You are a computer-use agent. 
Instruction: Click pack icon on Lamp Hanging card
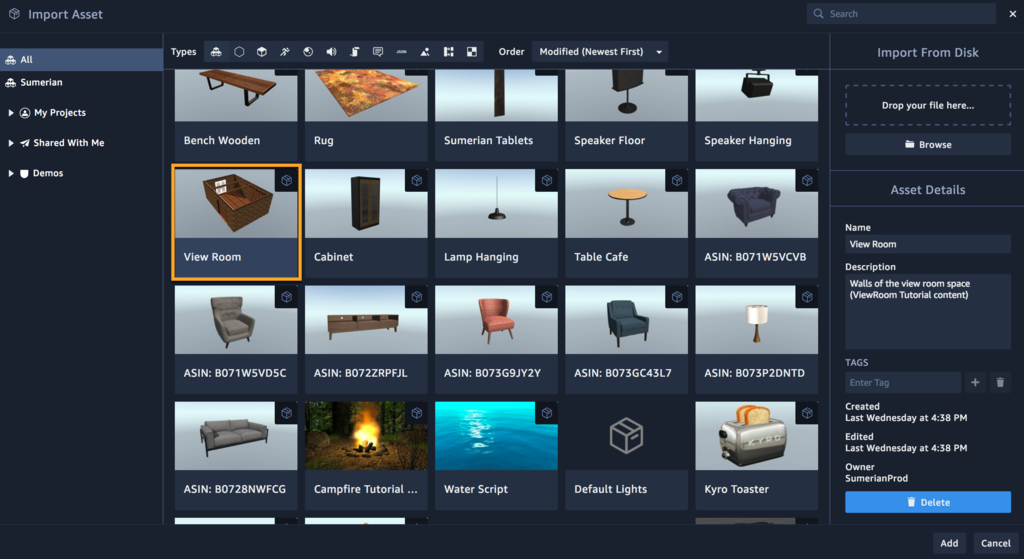coord(547,180)
